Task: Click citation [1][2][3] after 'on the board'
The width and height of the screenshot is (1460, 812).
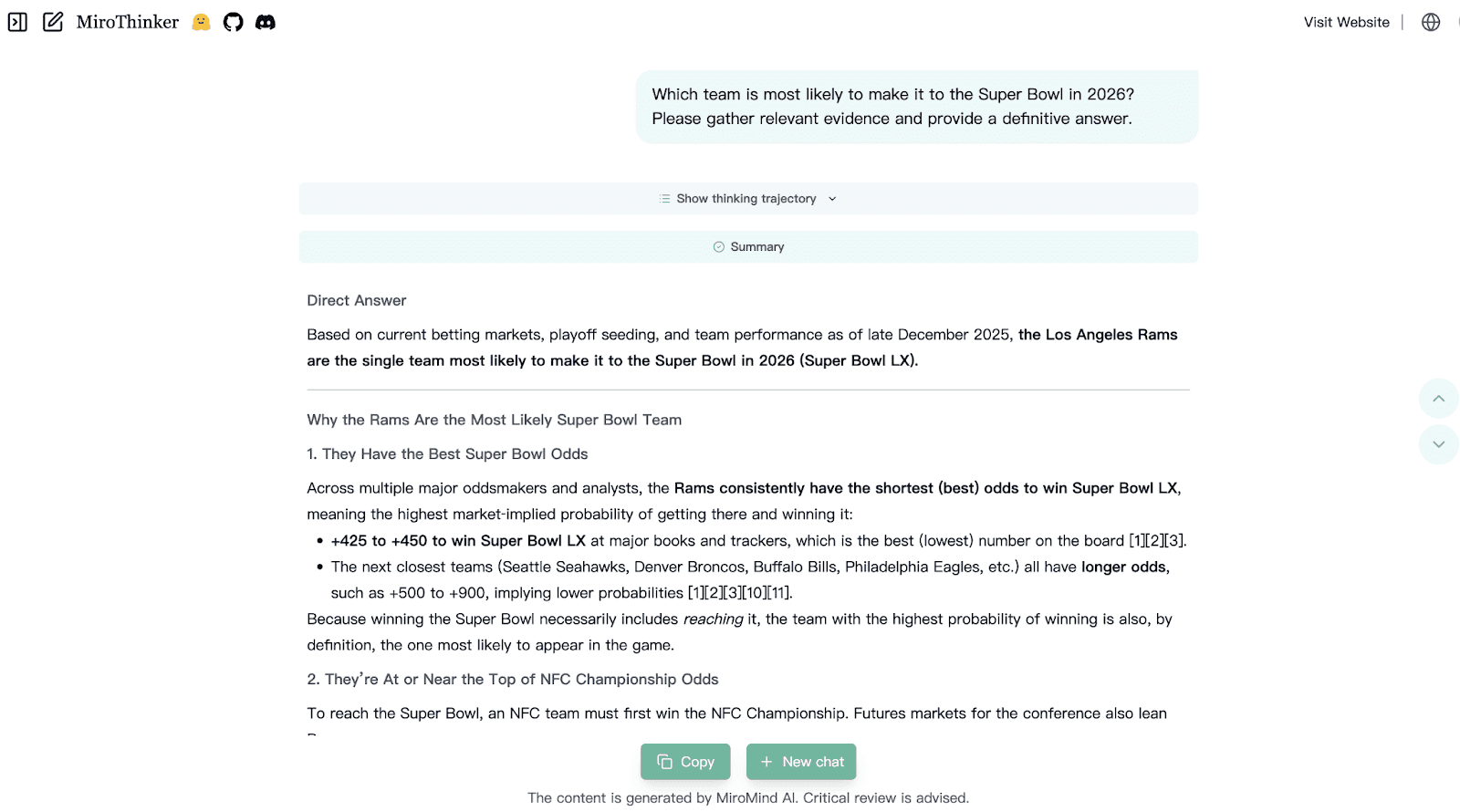Action: (1156, 540)
